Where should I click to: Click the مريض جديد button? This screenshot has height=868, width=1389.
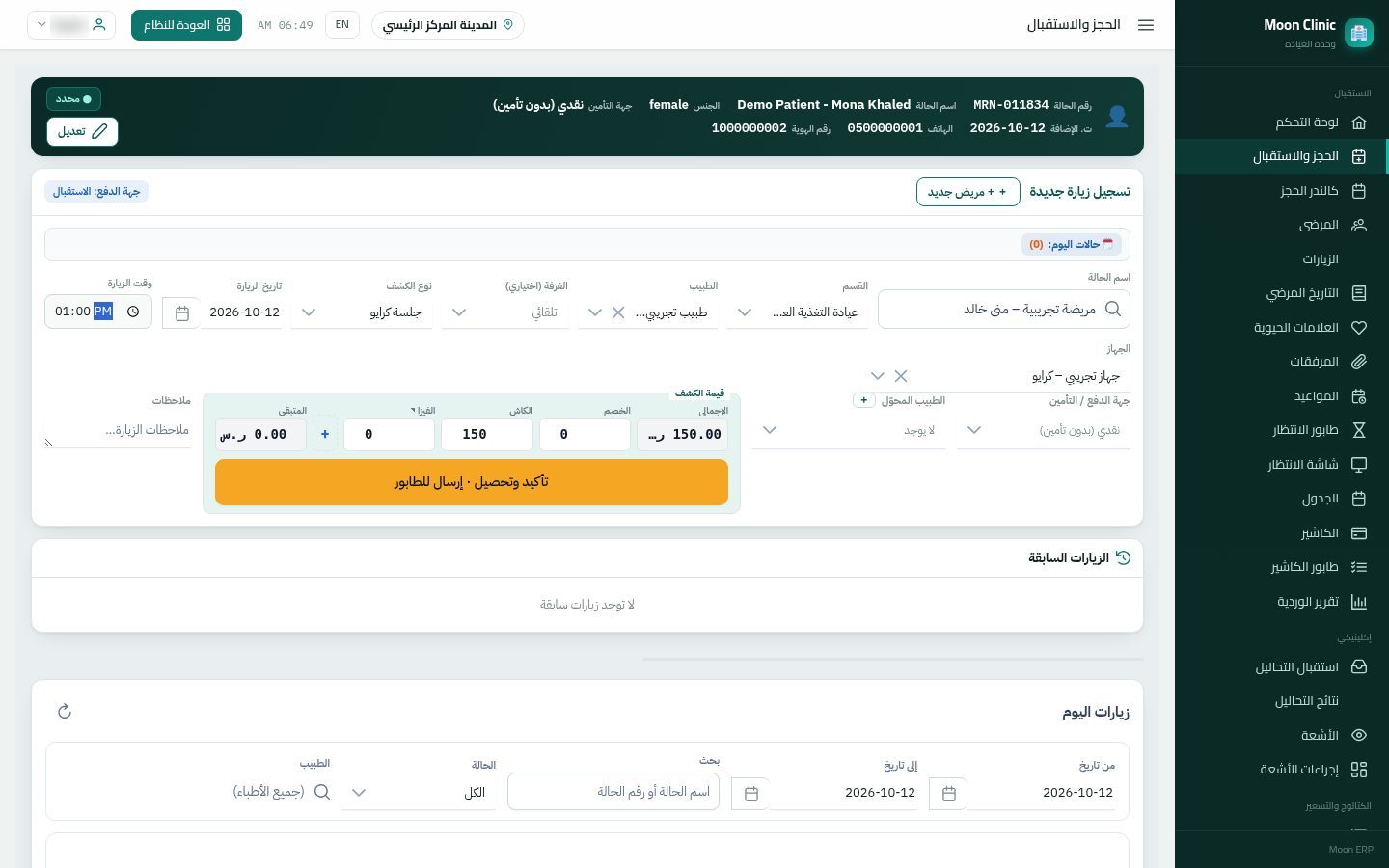[x=967, y=192]
